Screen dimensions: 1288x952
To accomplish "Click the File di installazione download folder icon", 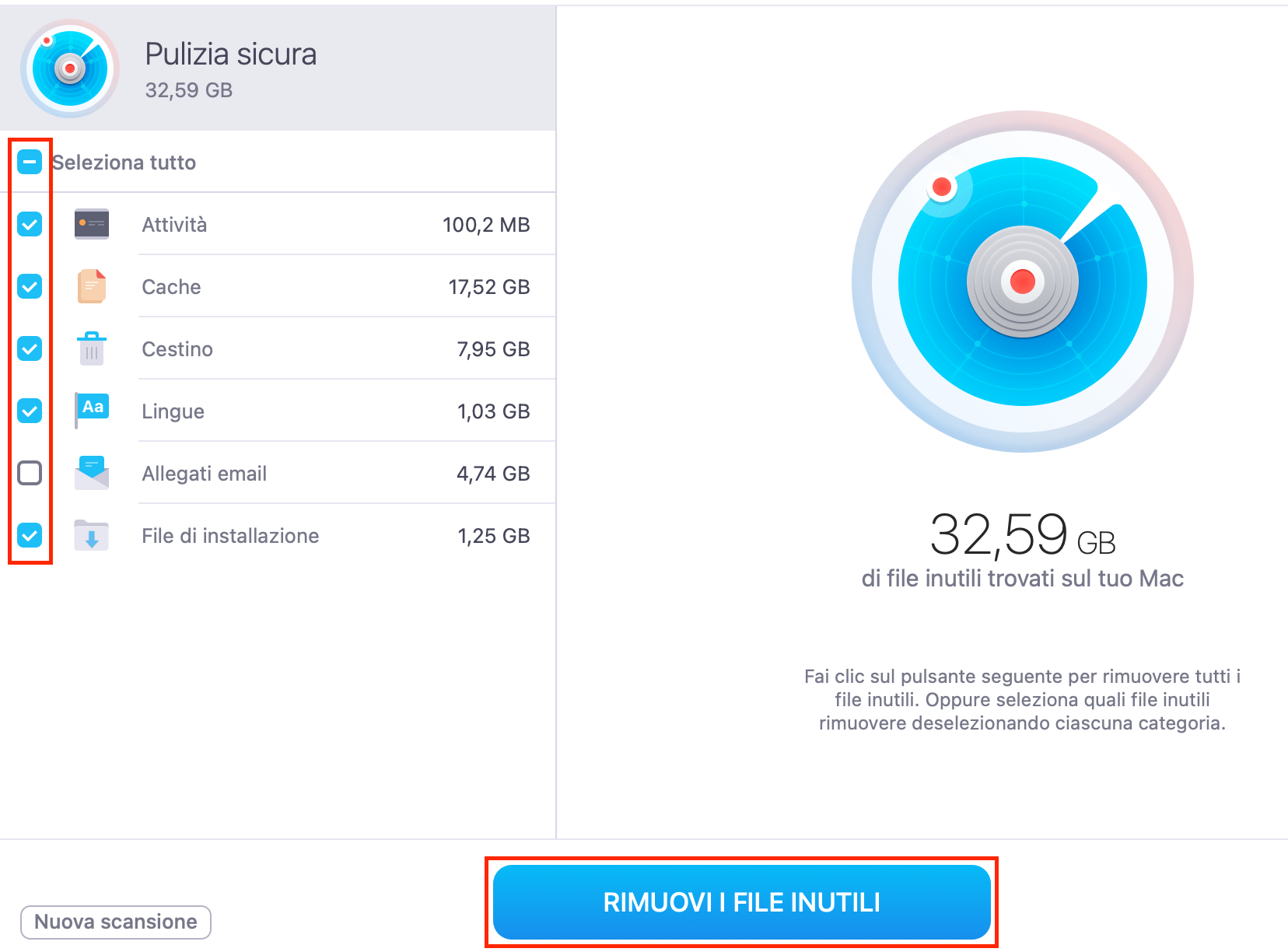I will tap(91, 535).
